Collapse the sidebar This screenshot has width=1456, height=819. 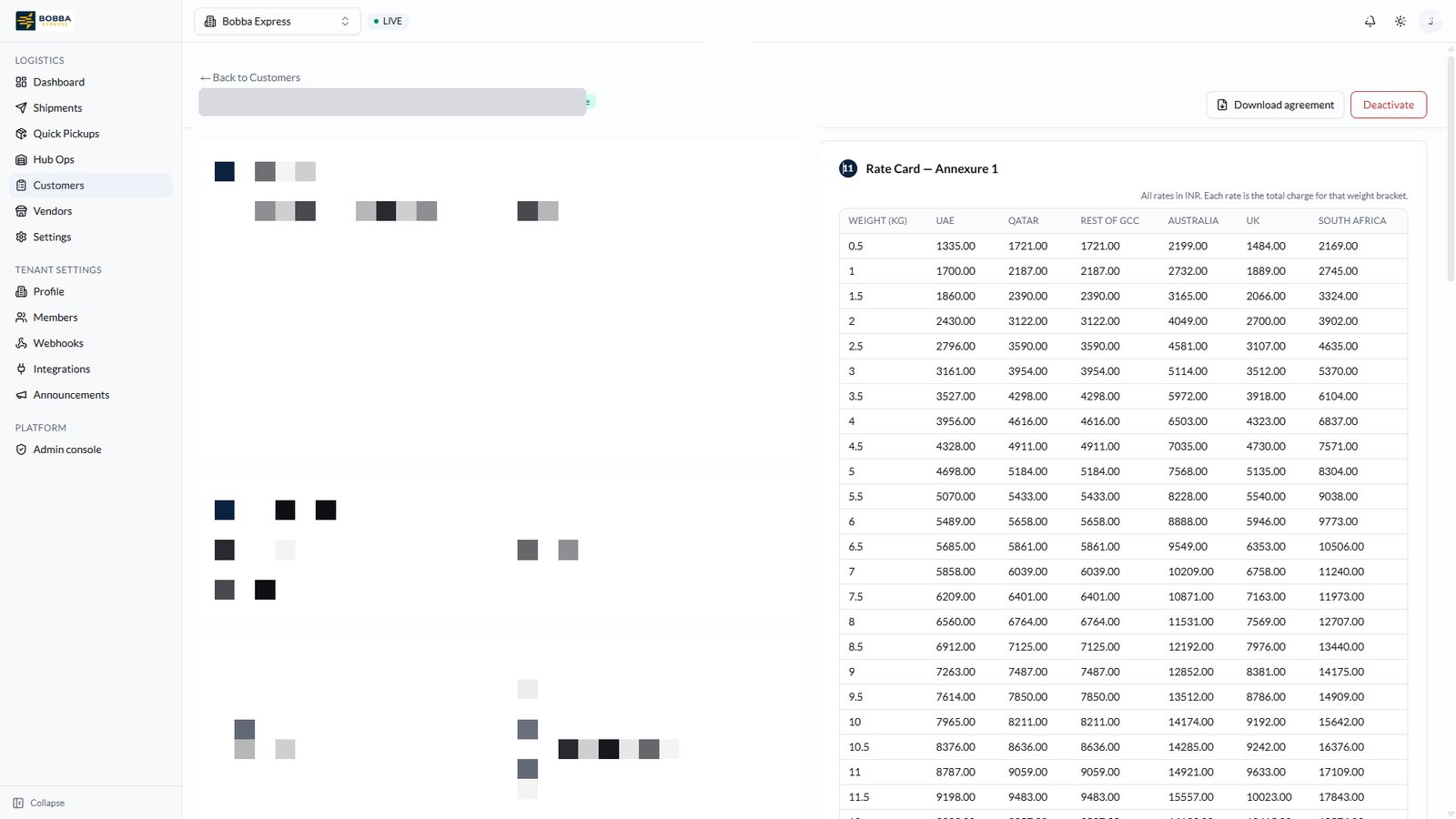tap(39, 803)
